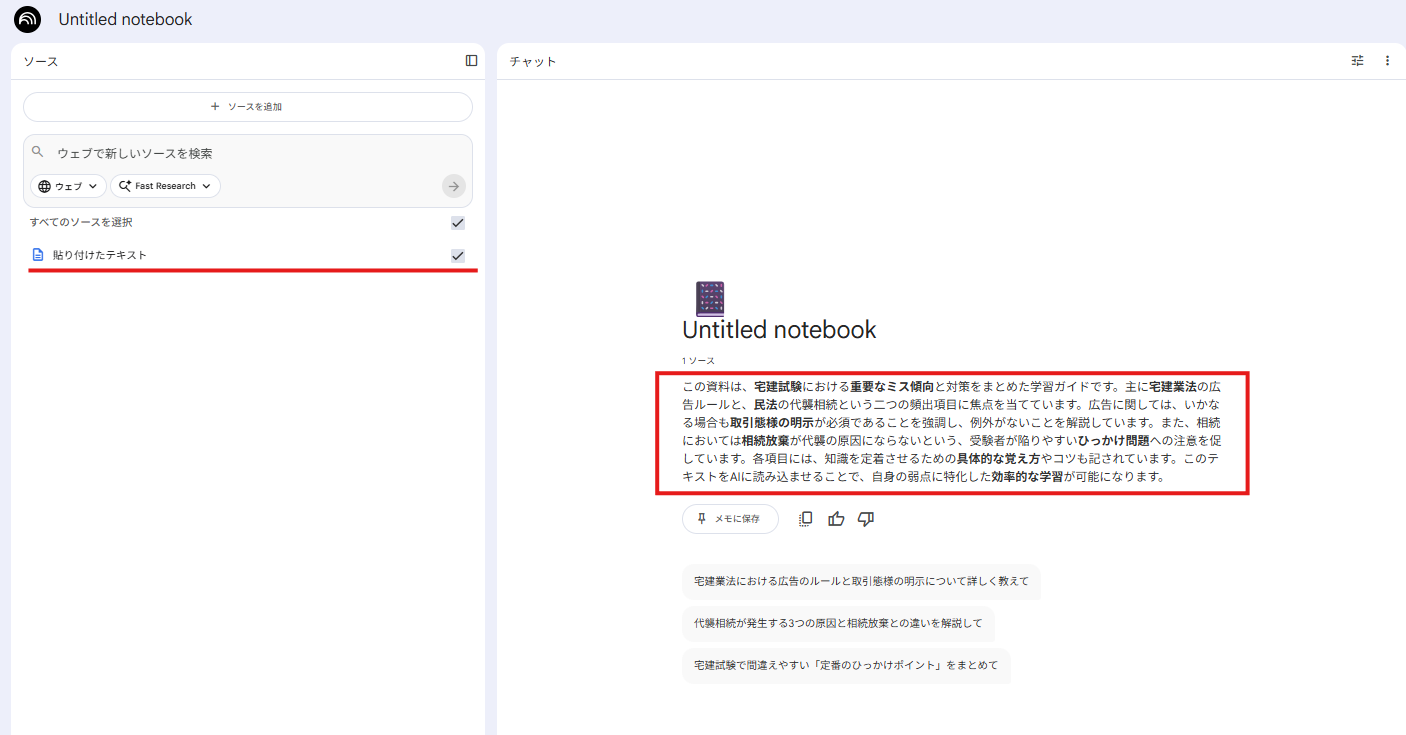Click the Untitled notebook title in header
The height and width of the screenshot is (735, 1406).
(x=125, y=19)
